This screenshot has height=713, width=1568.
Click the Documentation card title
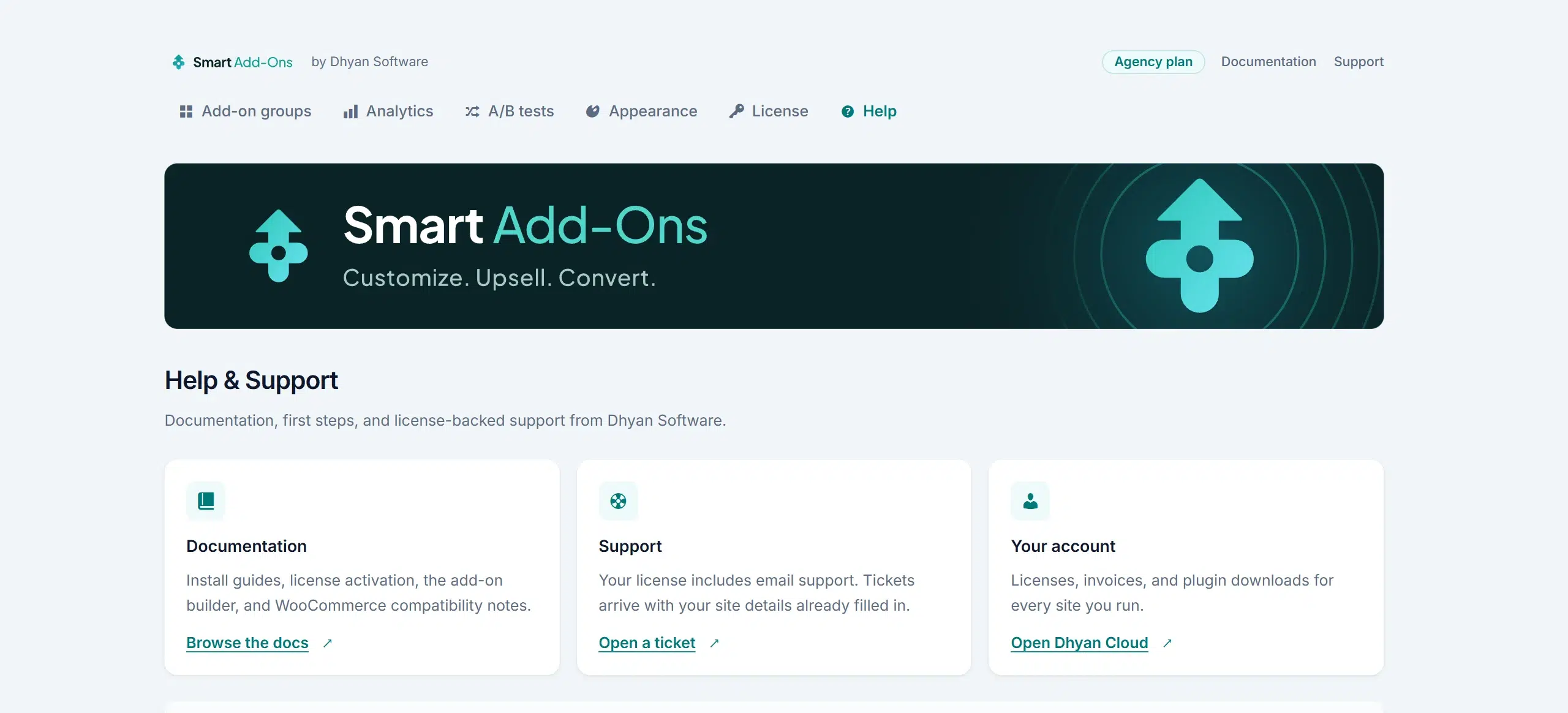[x=246, y=546]
